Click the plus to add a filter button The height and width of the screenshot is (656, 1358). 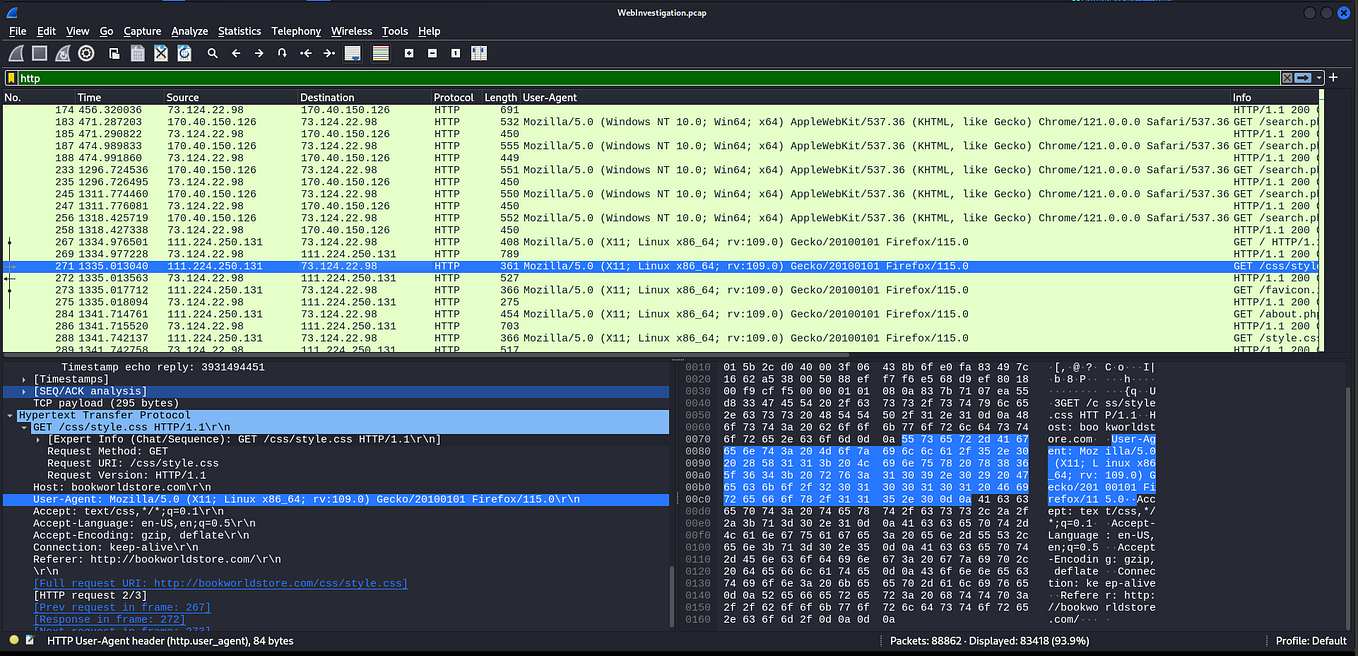point(1333,77)
